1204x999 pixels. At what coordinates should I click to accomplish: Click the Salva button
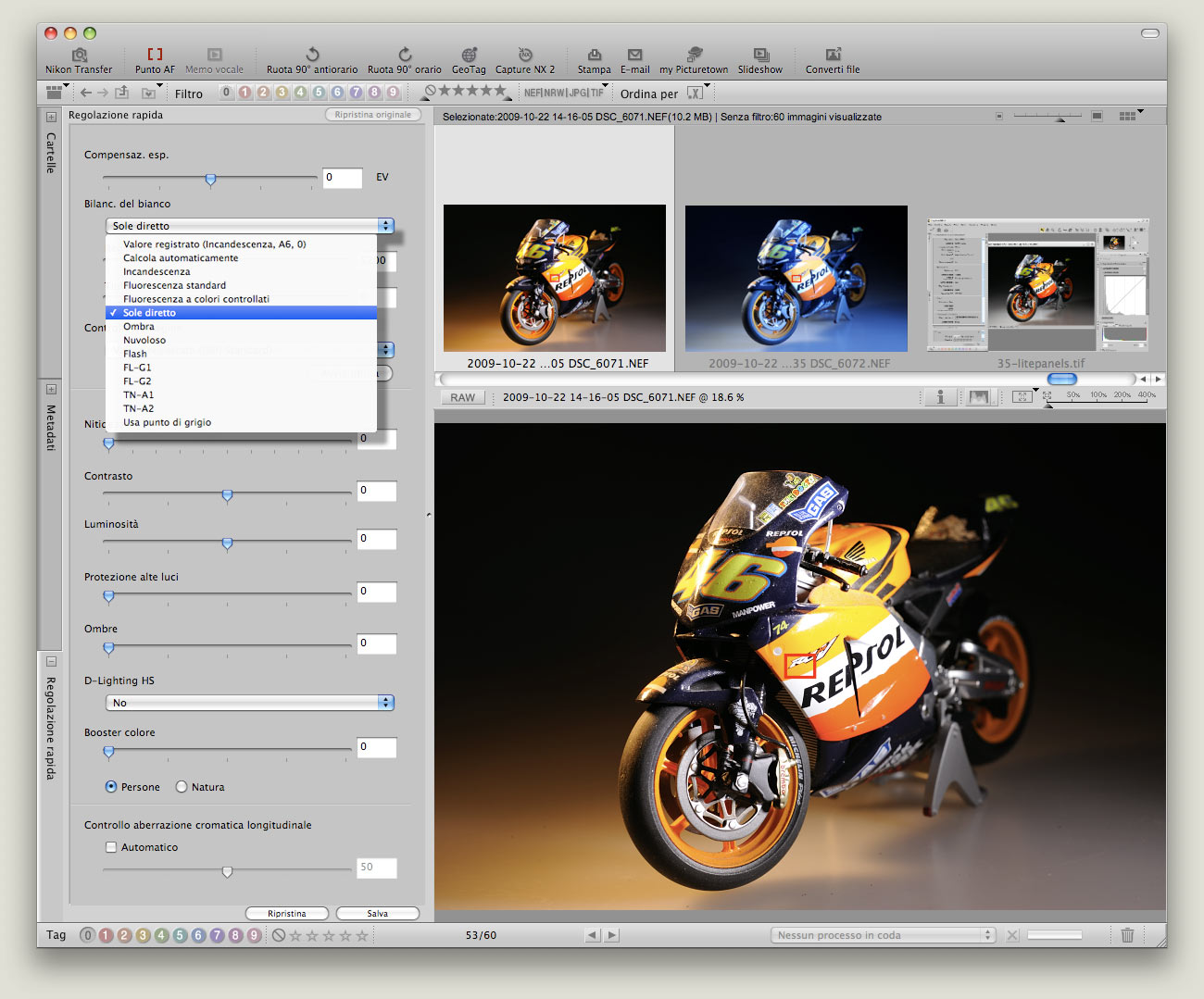click(378, 914)
